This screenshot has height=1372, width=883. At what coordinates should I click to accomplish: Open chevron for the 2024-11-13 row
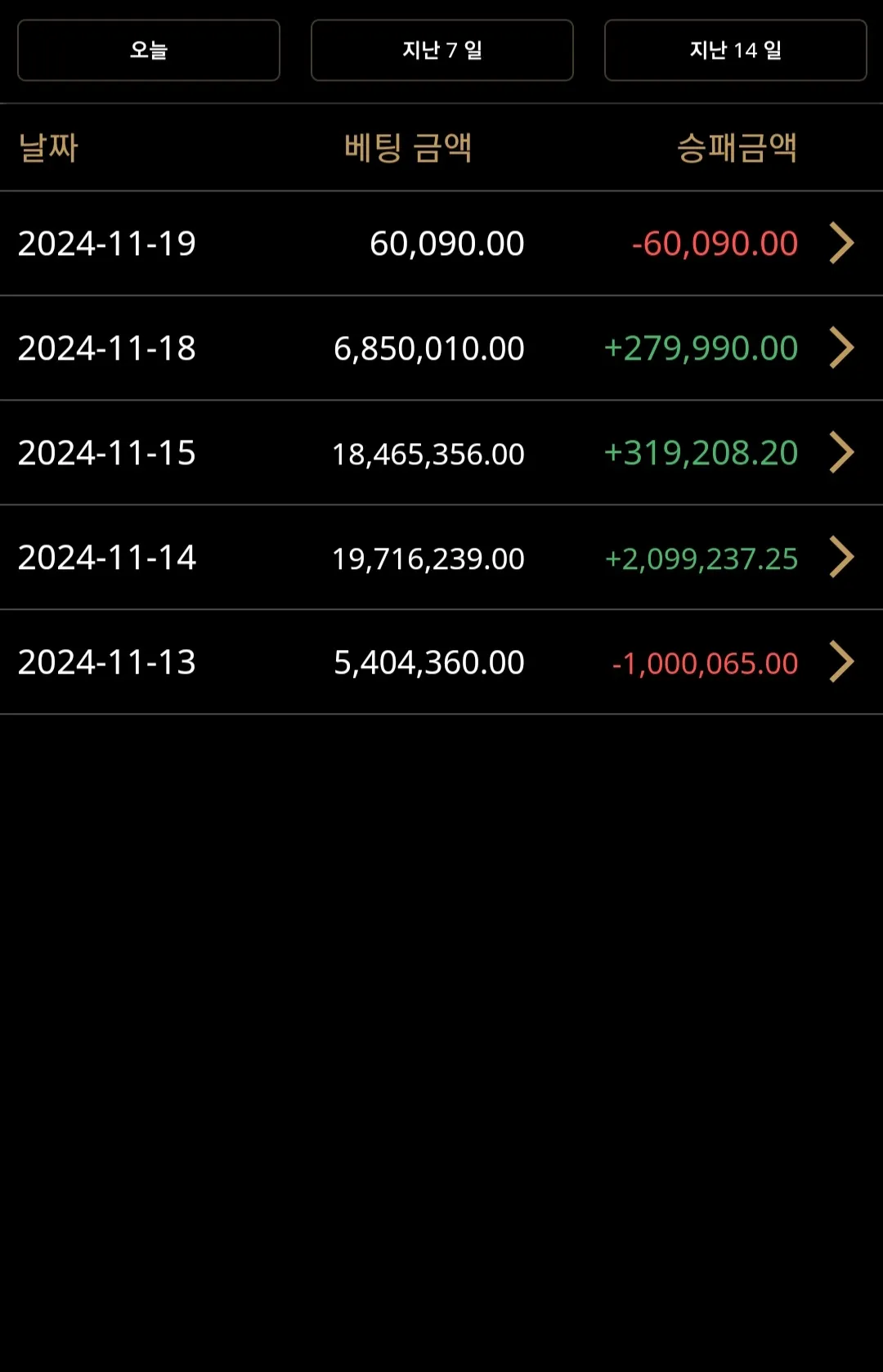842,661
